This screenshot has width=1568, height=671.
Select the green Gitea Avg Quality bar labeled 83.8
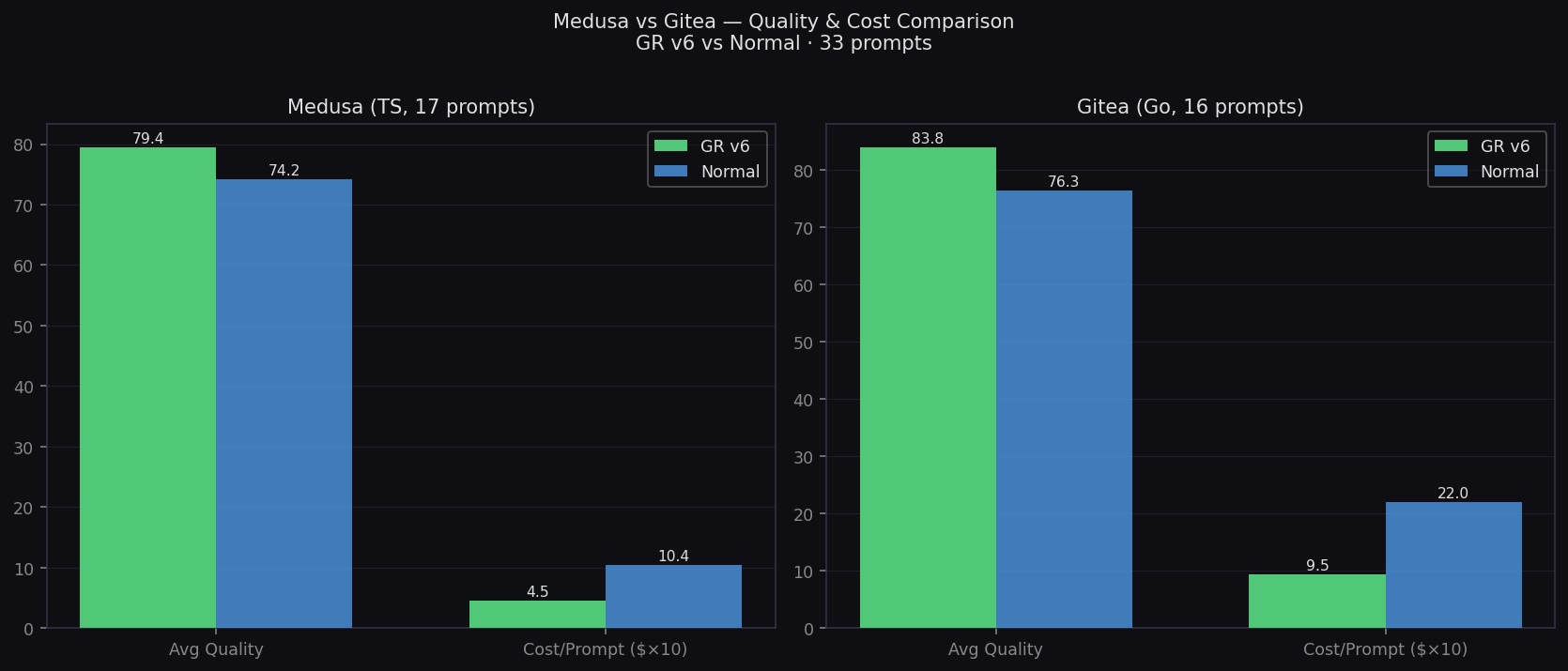[x=928, y=387]
